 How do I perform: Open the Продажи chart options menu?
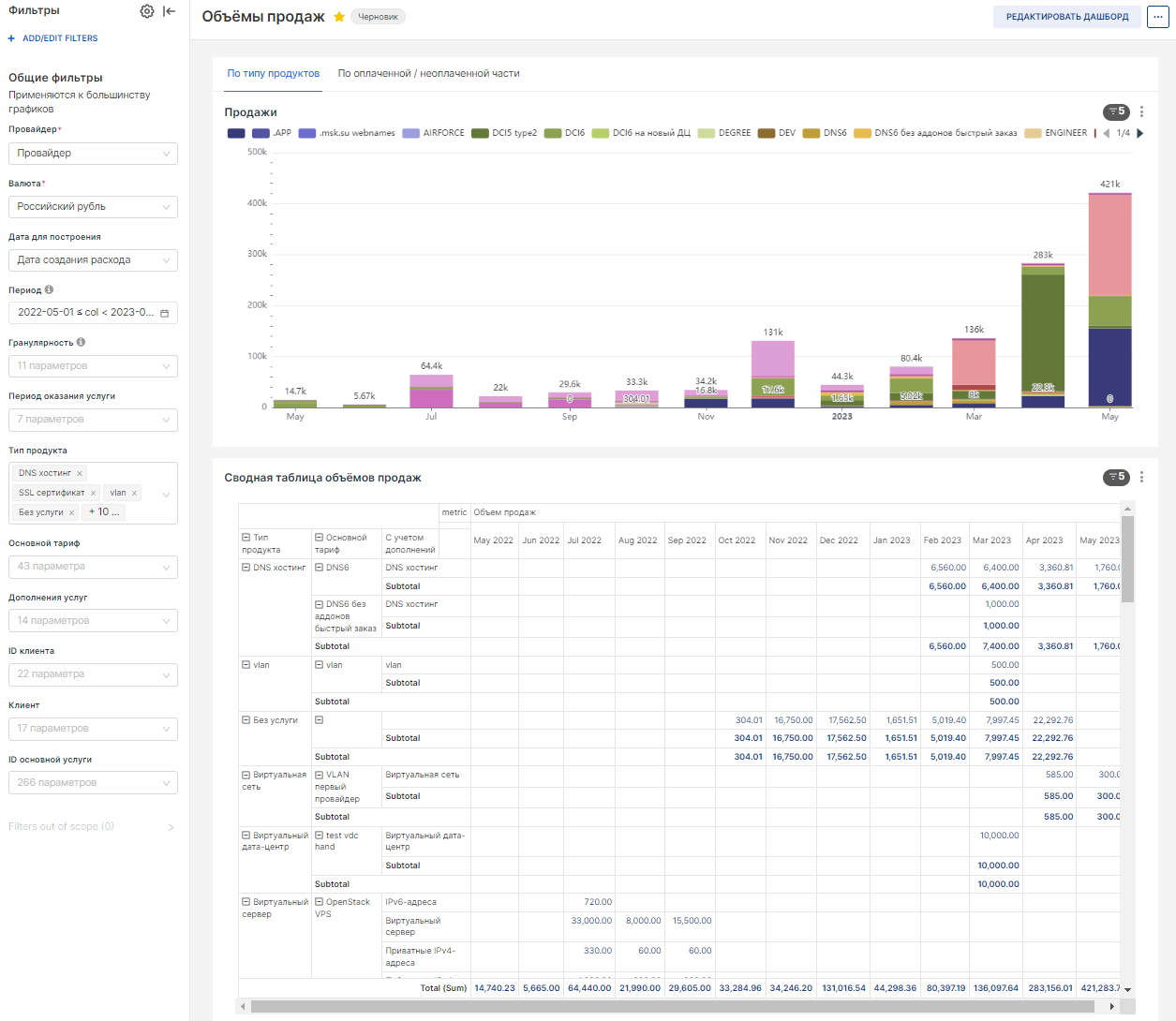coord(1141,111)
